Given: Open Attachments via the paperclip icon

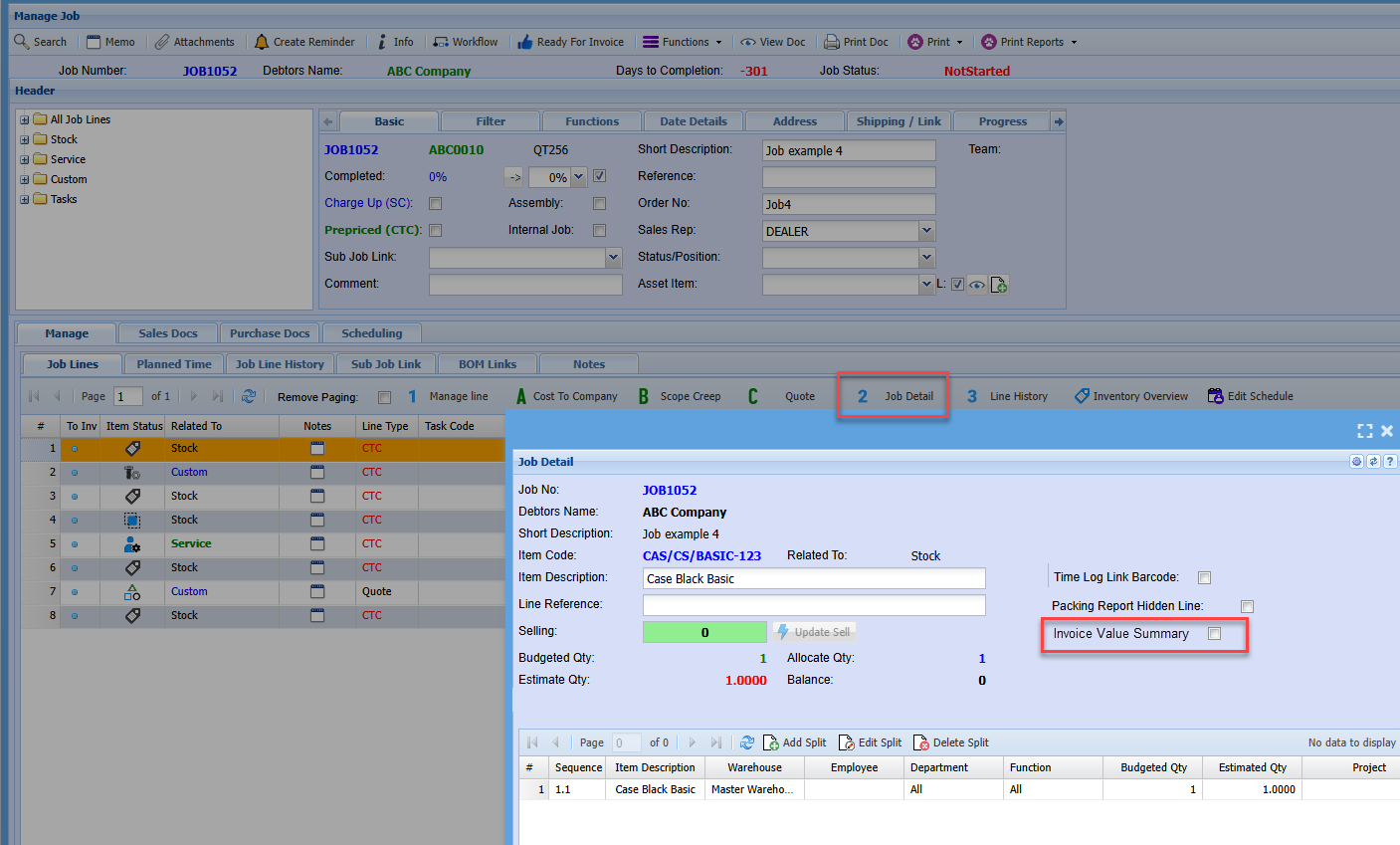Looking at the screenshot, I should tap(162, 42).
